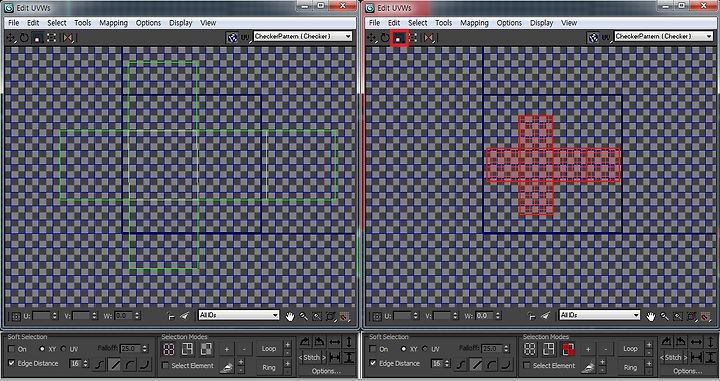This screenshot has height=381, width=720.
Task: Click the V value spinner in right window
Action: point(456,316)
